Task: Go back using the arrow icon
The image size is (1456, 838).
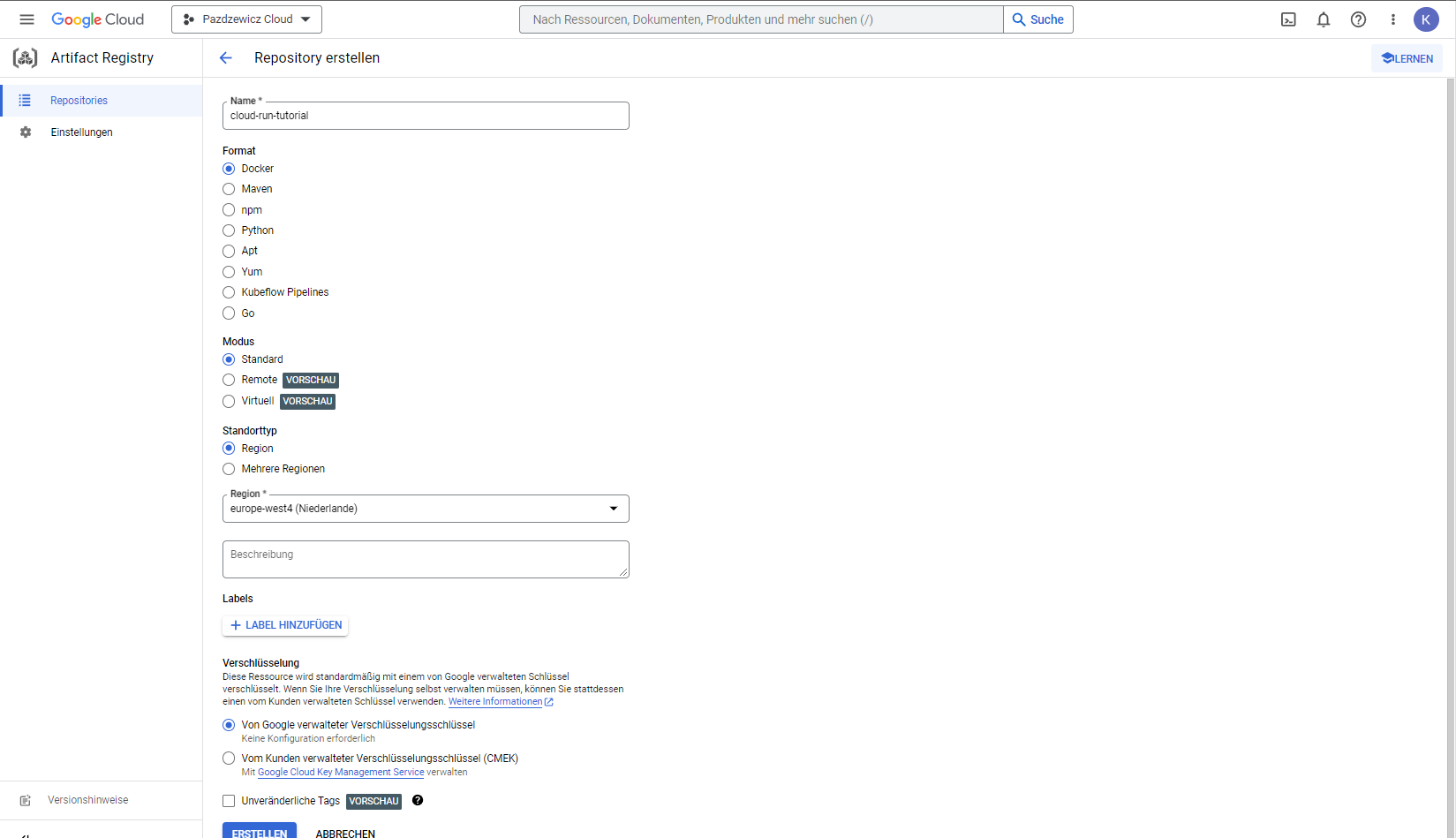Action: (x=226, y=58)
